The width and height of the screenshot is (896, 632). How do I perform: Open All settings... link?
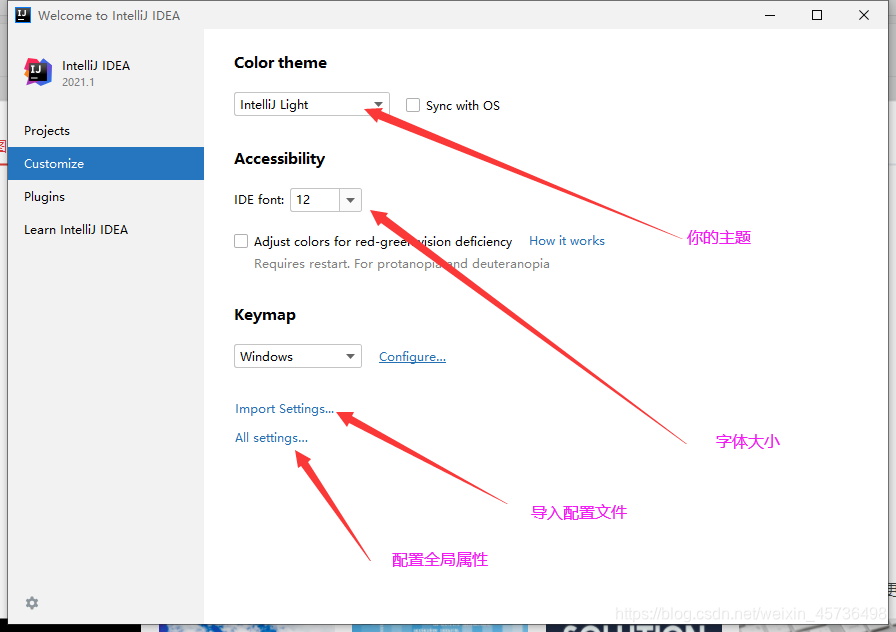click(x=271, y=438)
